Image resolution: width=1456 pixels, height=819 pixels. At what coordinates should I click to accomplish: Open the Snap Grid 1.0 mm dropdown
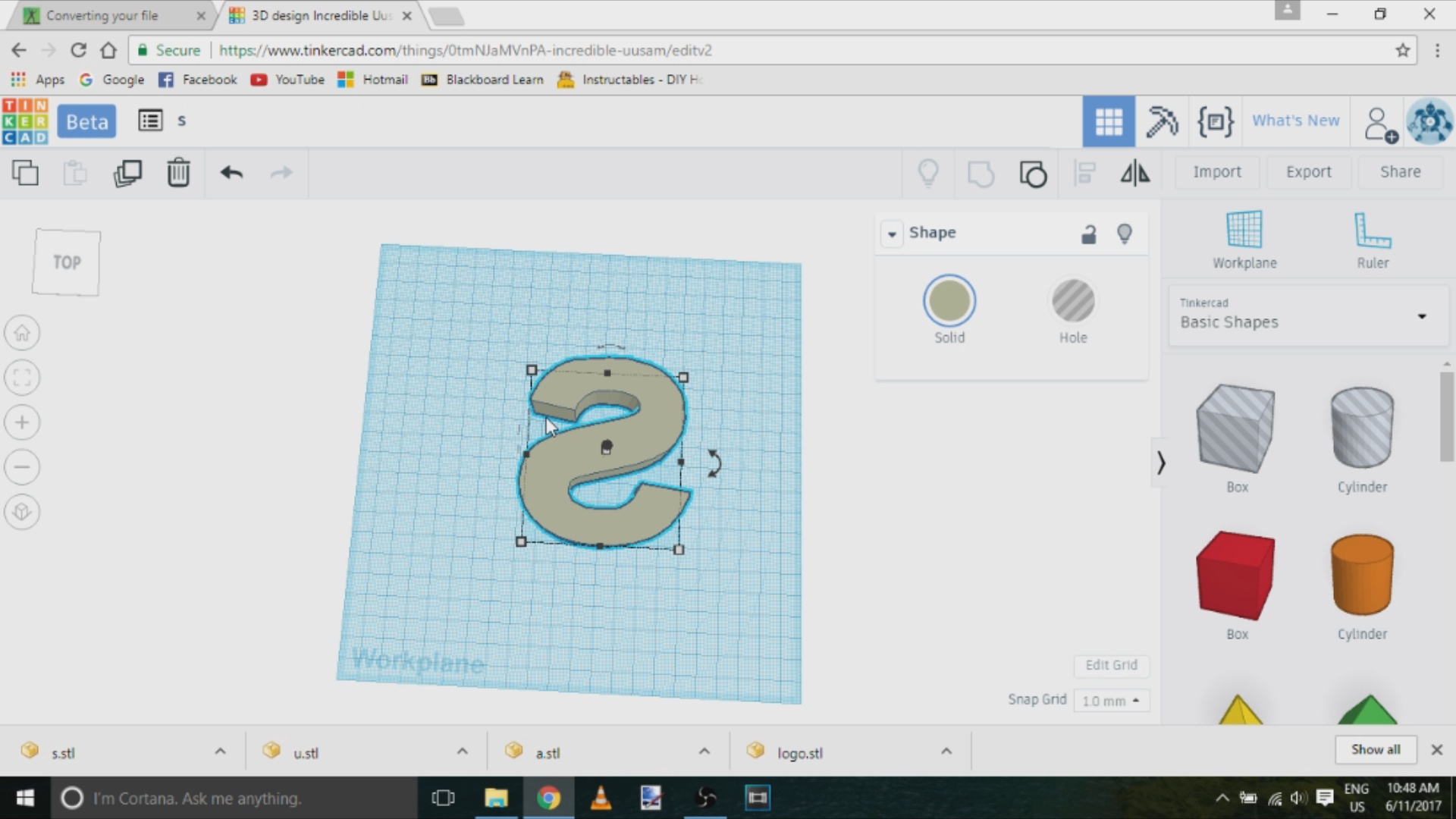(x=1110, y=701)
